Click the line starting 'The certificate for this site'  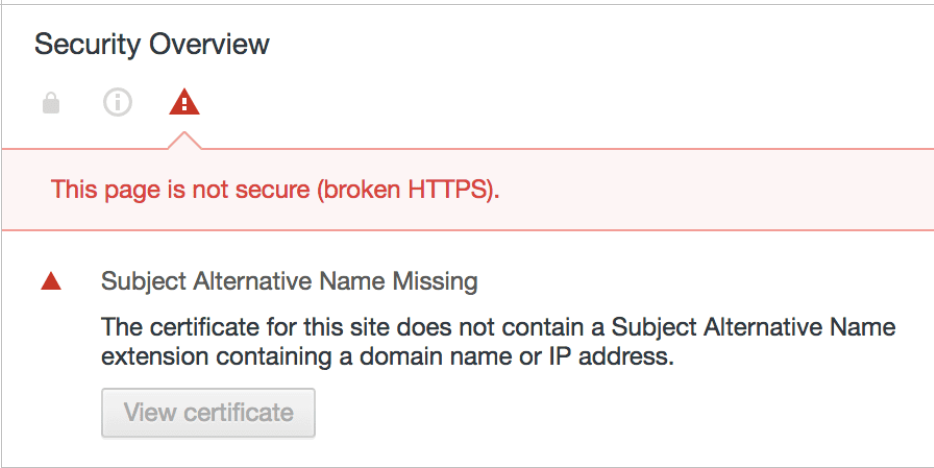coord(499,327)
